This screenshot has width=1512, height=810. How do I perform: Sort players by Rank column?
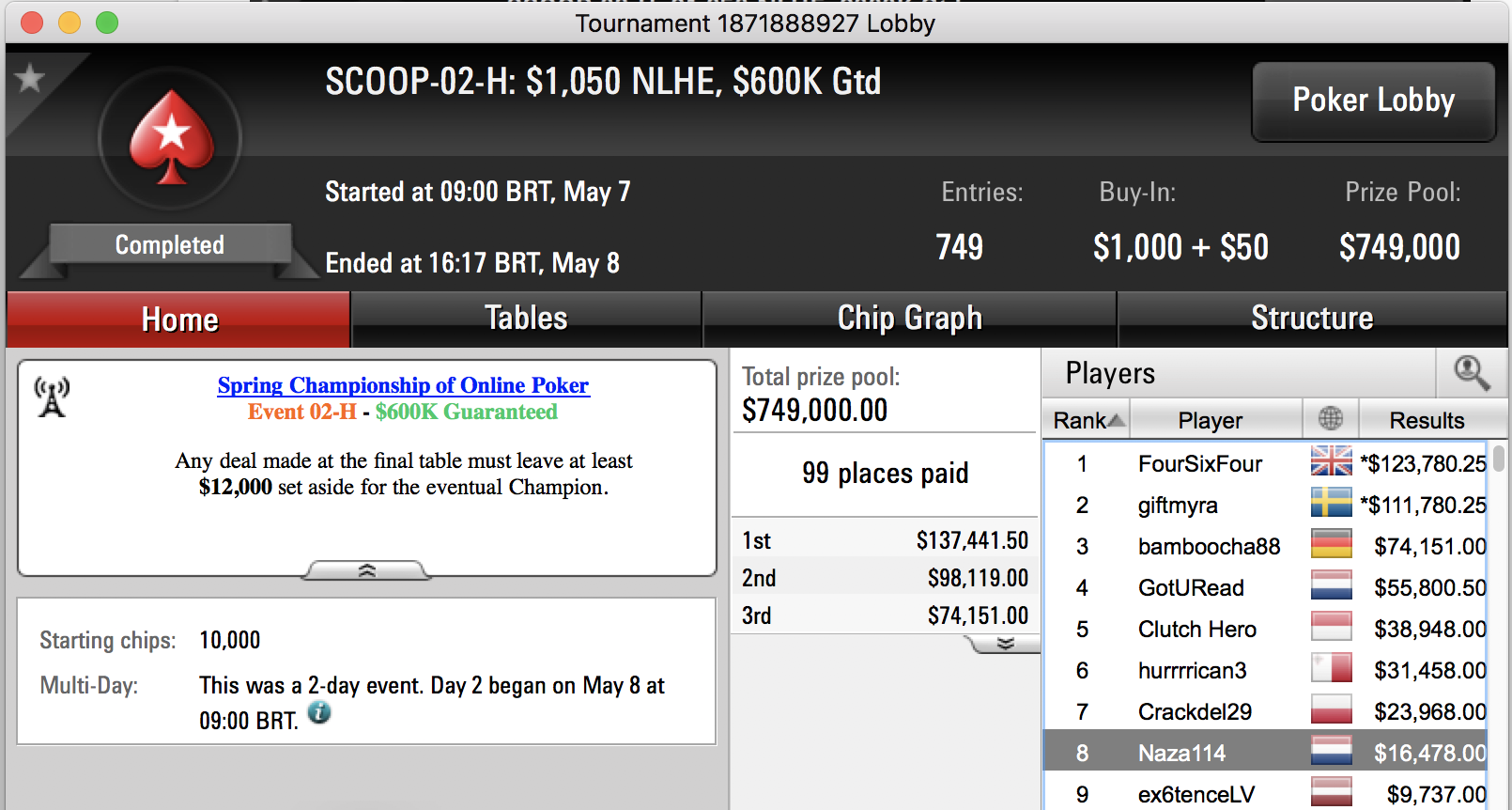pos(1087,419)
